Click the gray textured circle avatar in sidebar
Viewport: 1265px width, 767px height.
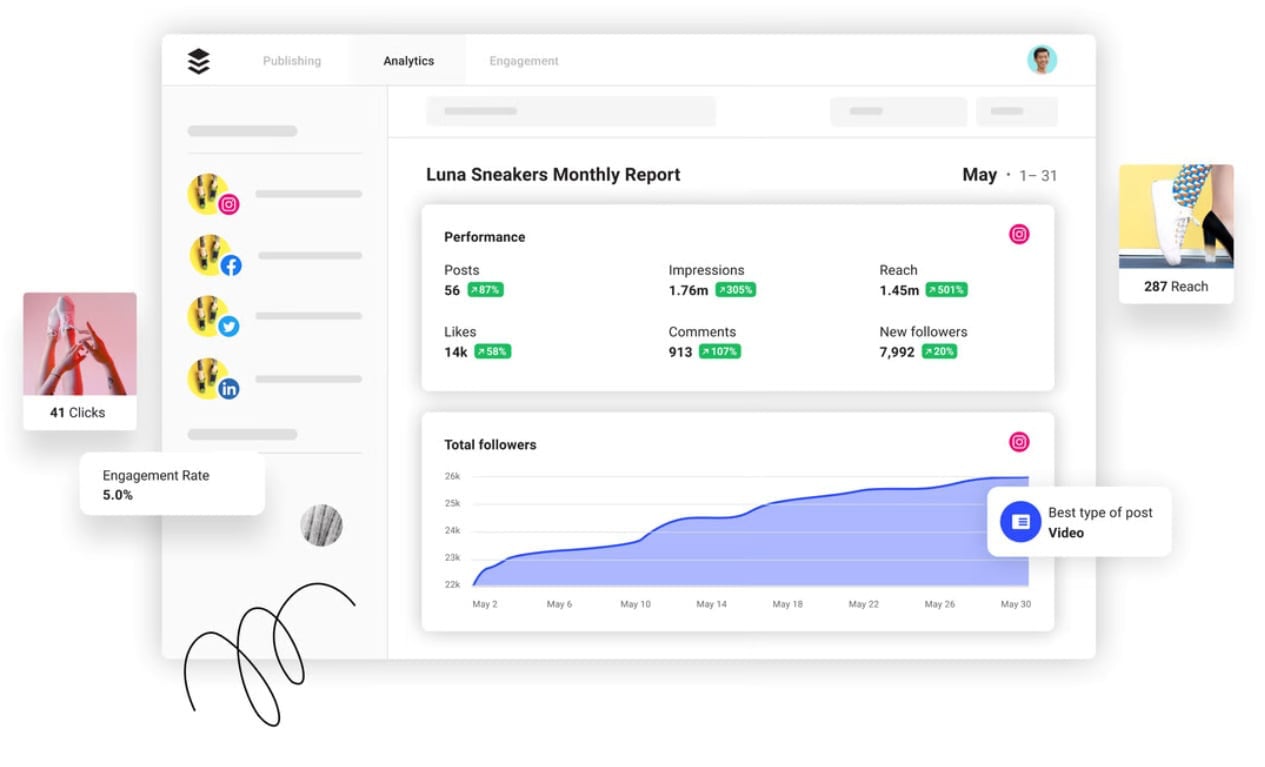click(322, 525)
